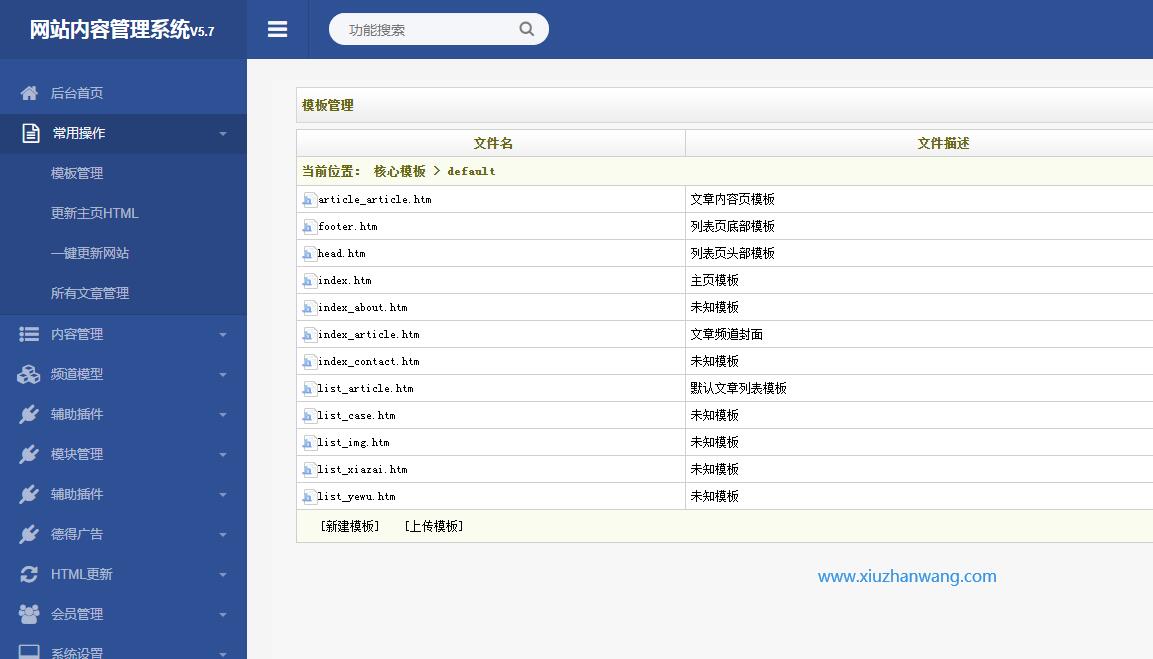Click the home icon beside 后台首页

(x=29, y=93)
